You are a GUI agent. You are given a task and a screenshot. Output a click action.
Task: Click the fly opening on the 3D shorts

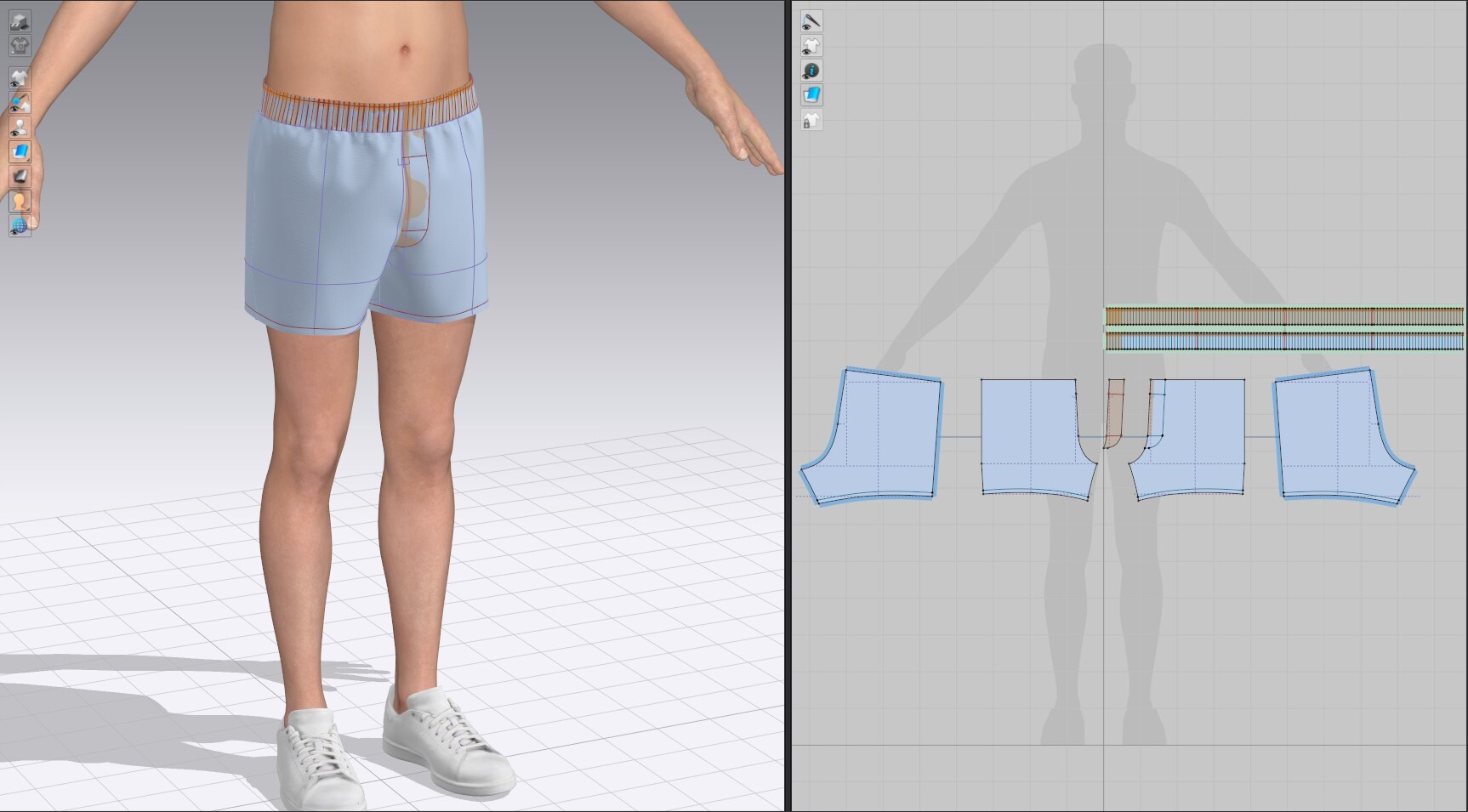416,196
